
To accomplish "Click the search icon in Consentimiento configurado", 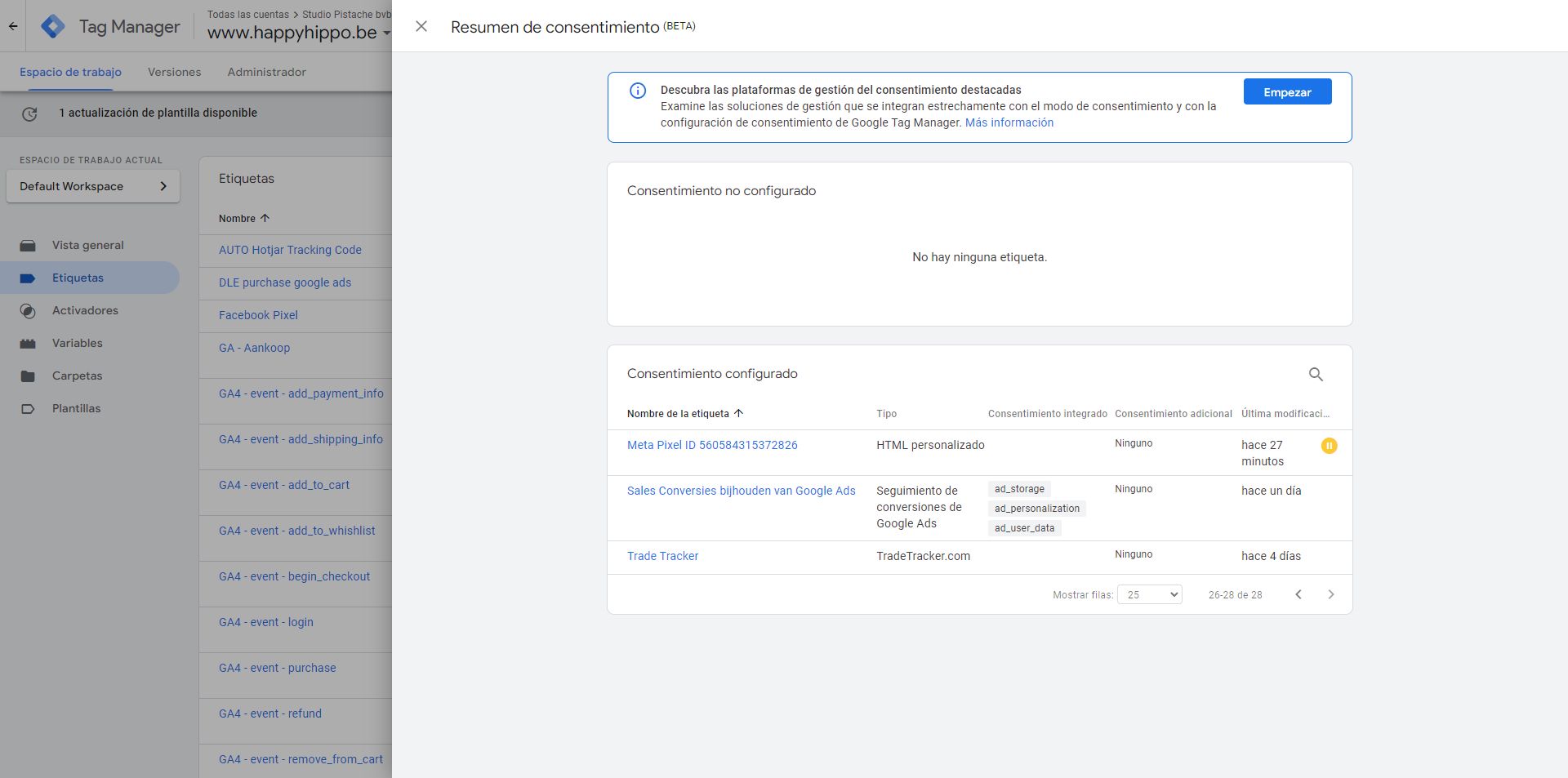I will 1316,374.
